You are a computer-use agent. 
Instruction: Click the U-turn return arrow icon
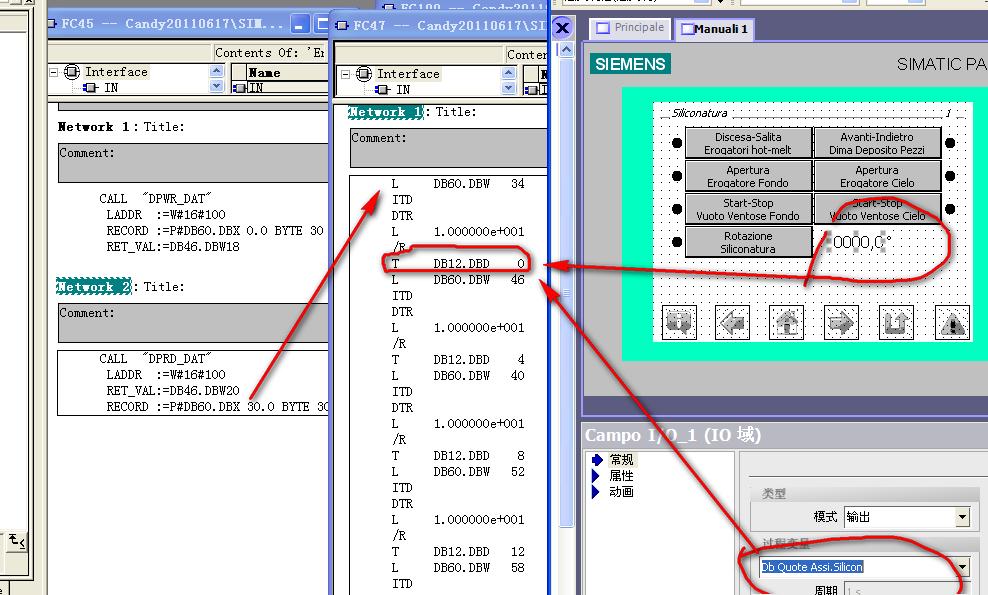[896, 322]
